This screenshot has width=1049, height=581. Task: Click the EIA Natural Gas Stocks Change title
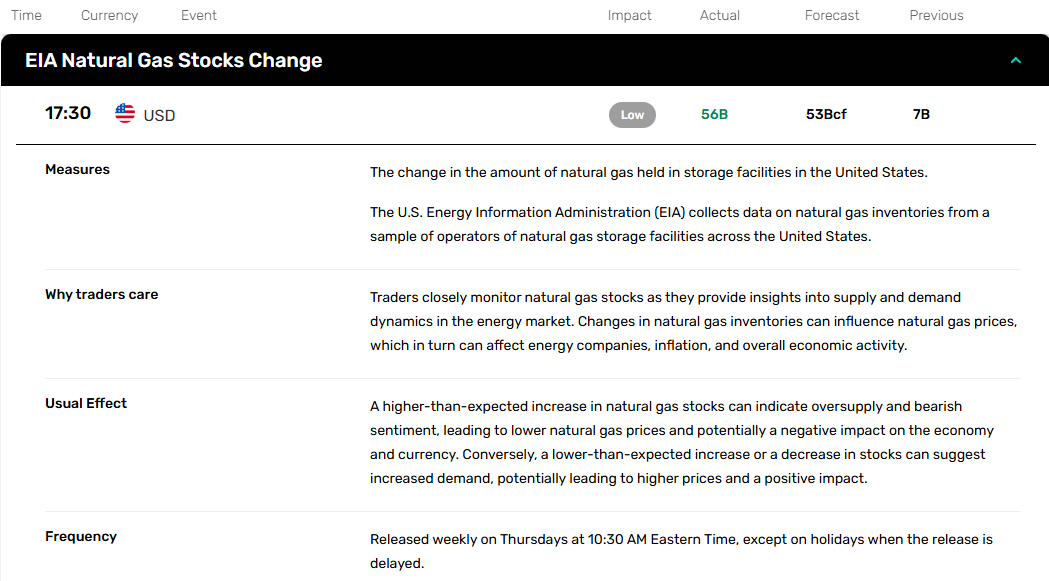174,60
